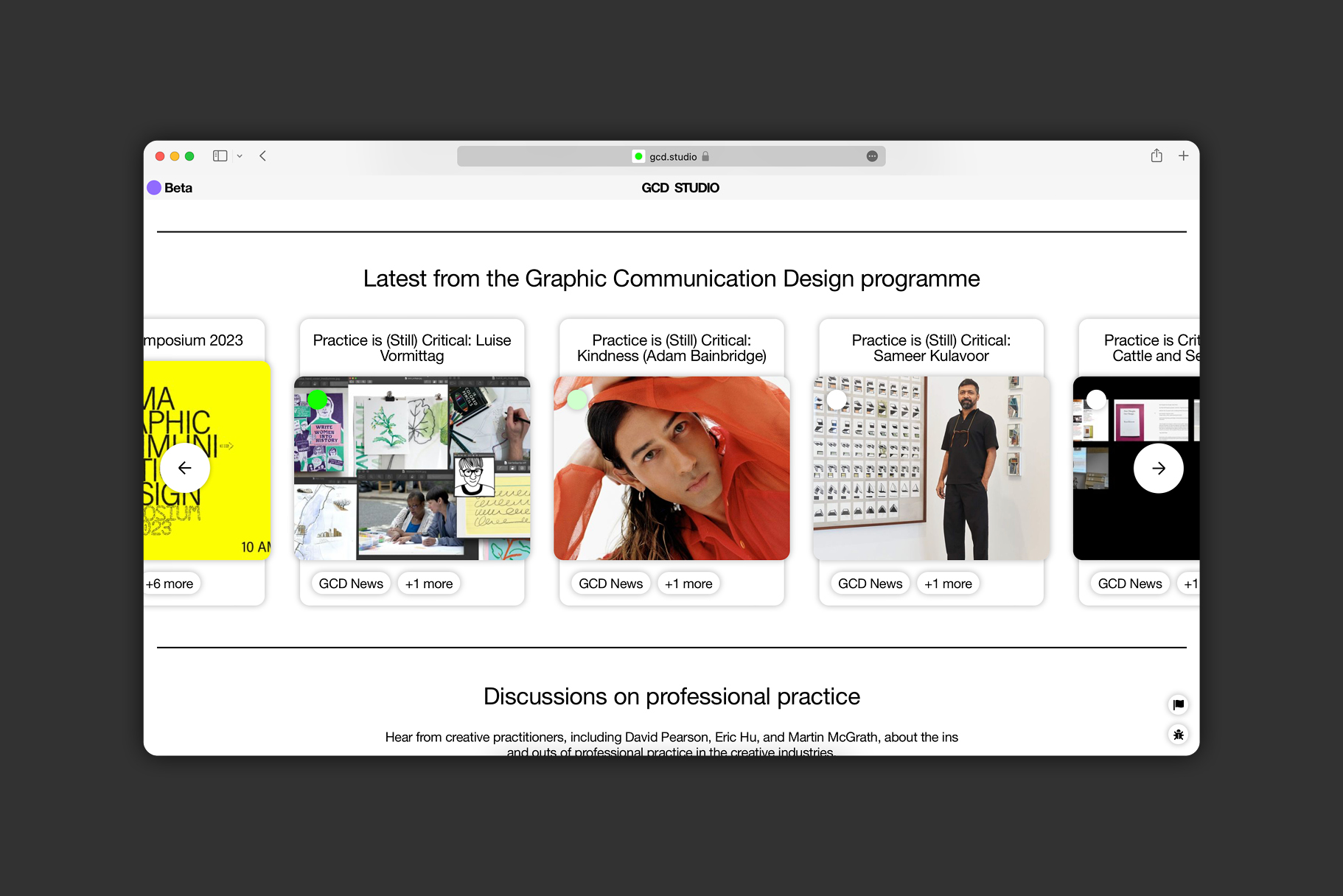Open the yellow Symposium 2023 poster thumbnail

tap(207, 461)
